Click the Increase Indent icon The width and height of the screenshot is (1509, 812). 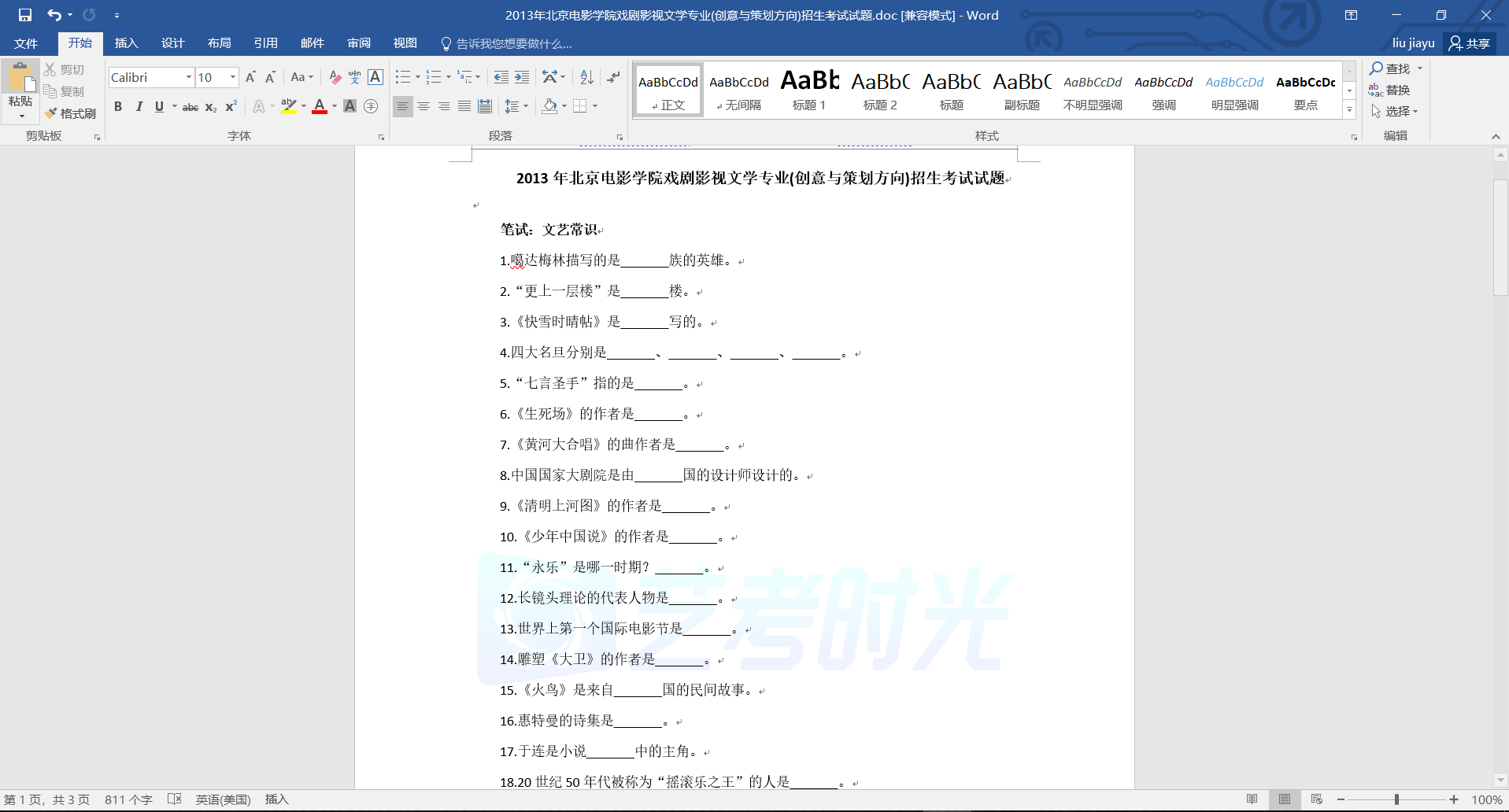click(522, 77)
